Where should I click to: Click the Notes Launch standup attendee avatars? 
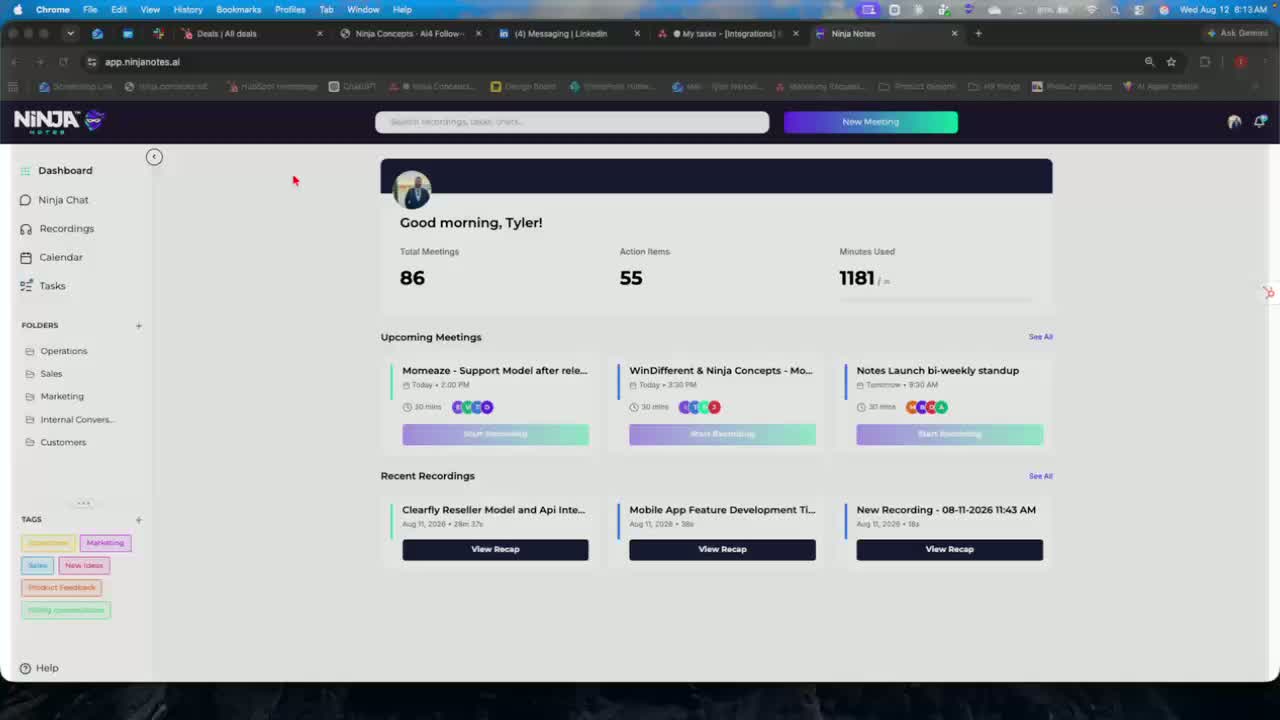pyautogui.click(x=927, y=407)
